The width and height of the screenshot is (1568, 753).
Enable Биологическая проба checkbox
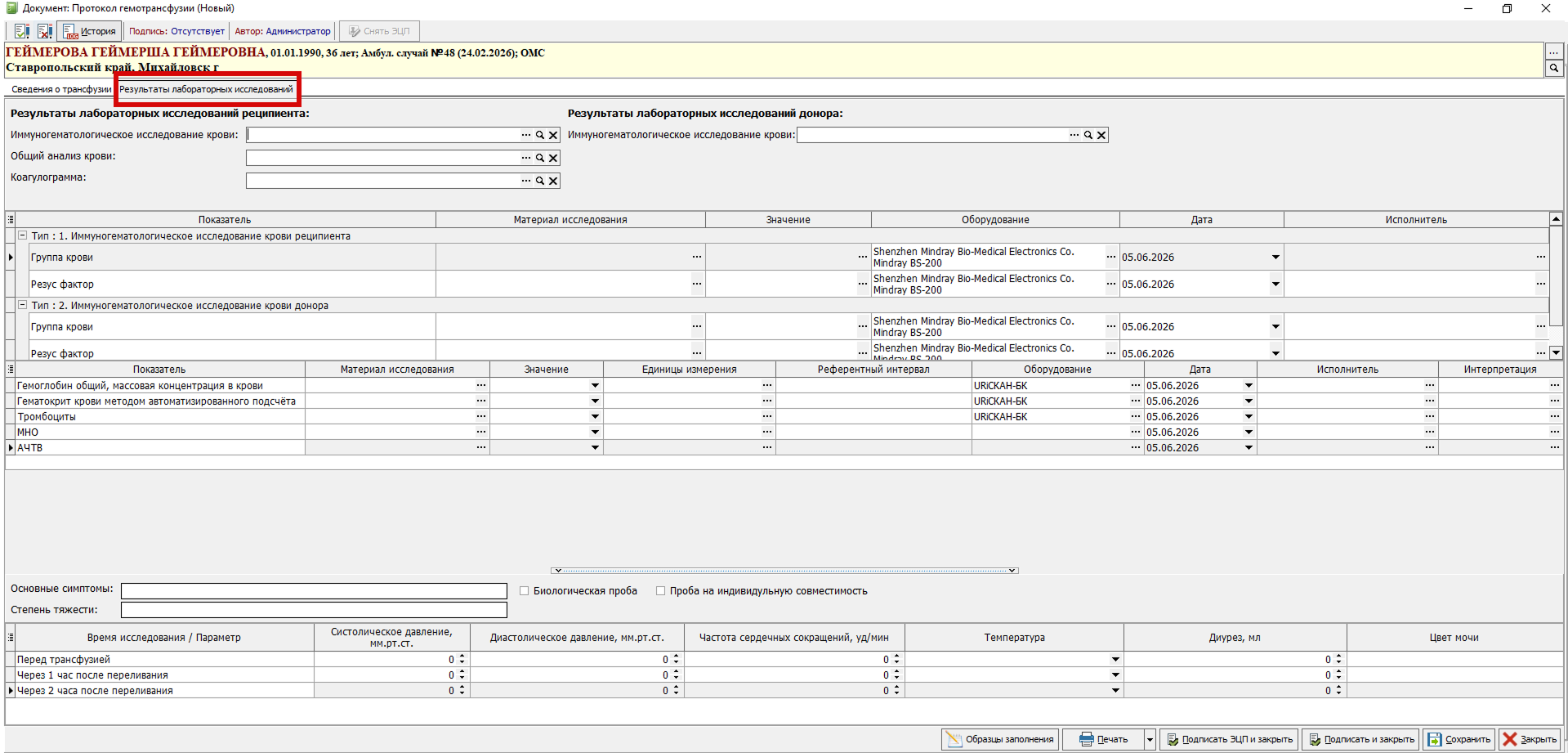pyautogui.click(x=525, y=590)
